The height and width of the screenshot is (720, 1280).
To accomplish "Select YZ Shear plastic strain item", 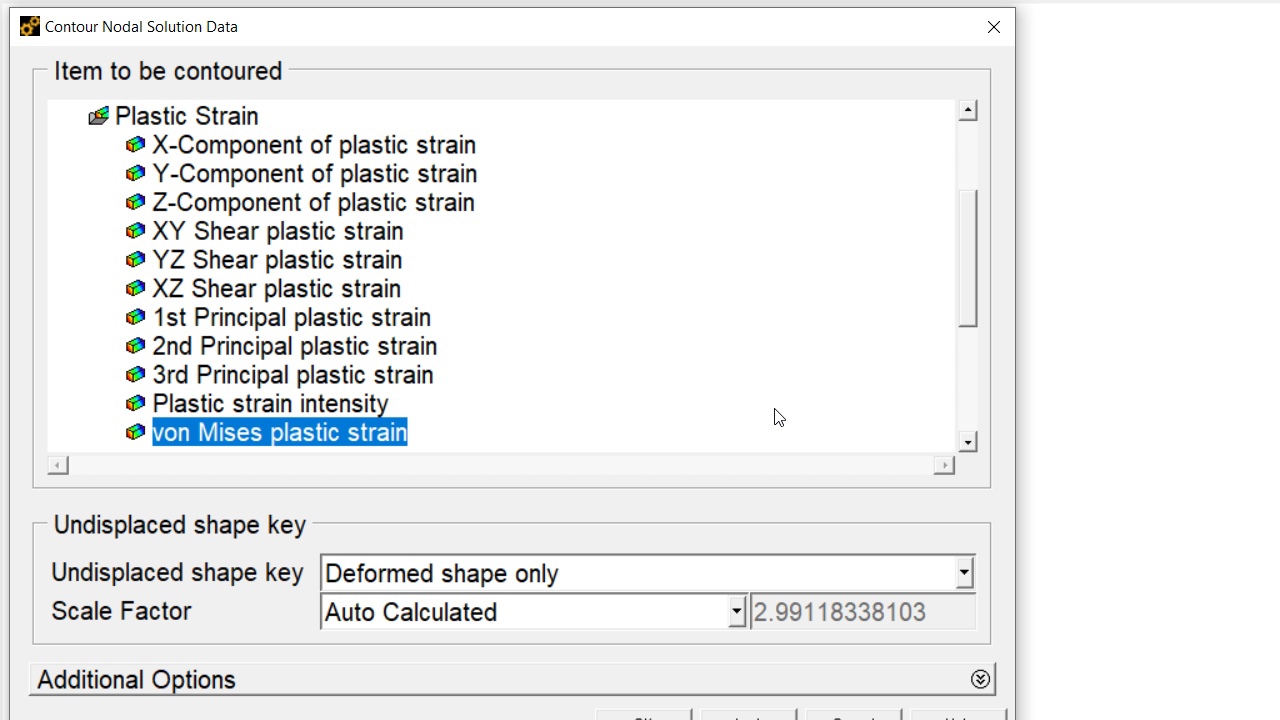I will (277, 260).
